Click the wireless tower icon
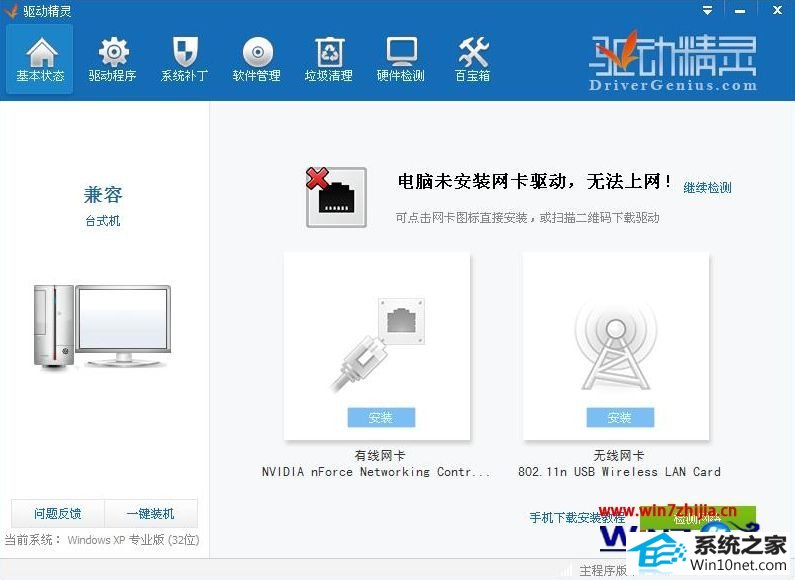 tap(616, 346)
